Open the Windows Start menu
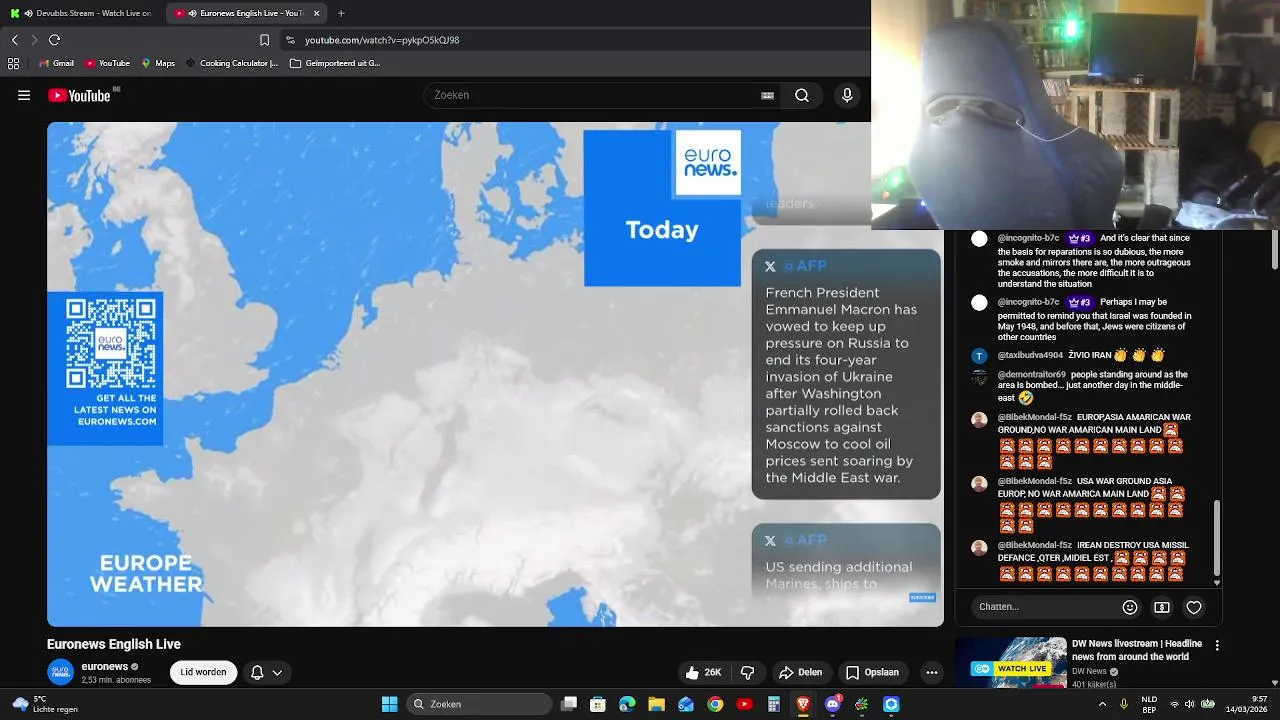This screenshot has width=1280, height=720. point(389,704)
